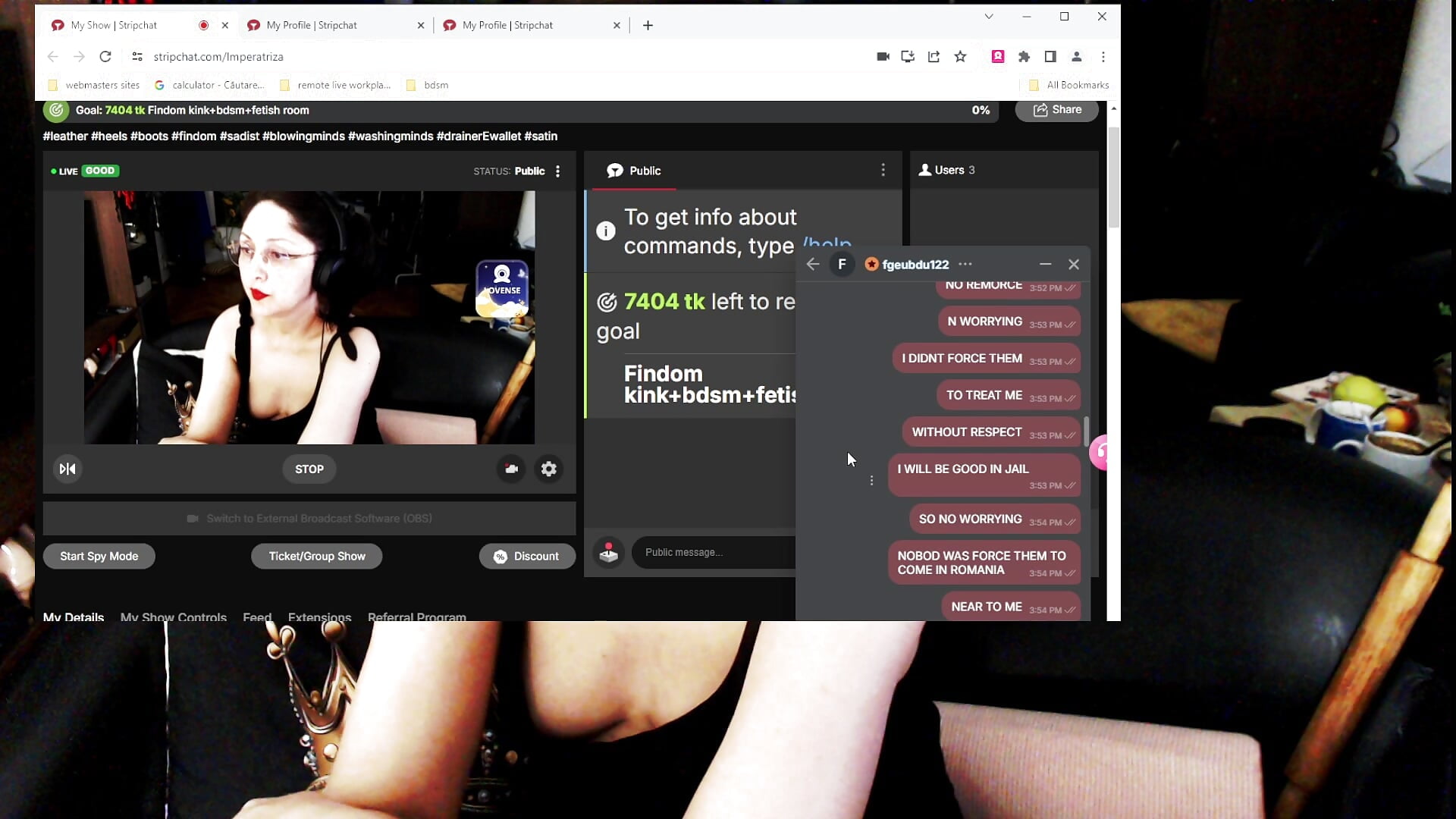1456x819 pixels.
Task: Open broadcast settings gear
Action: click(549, 469)
